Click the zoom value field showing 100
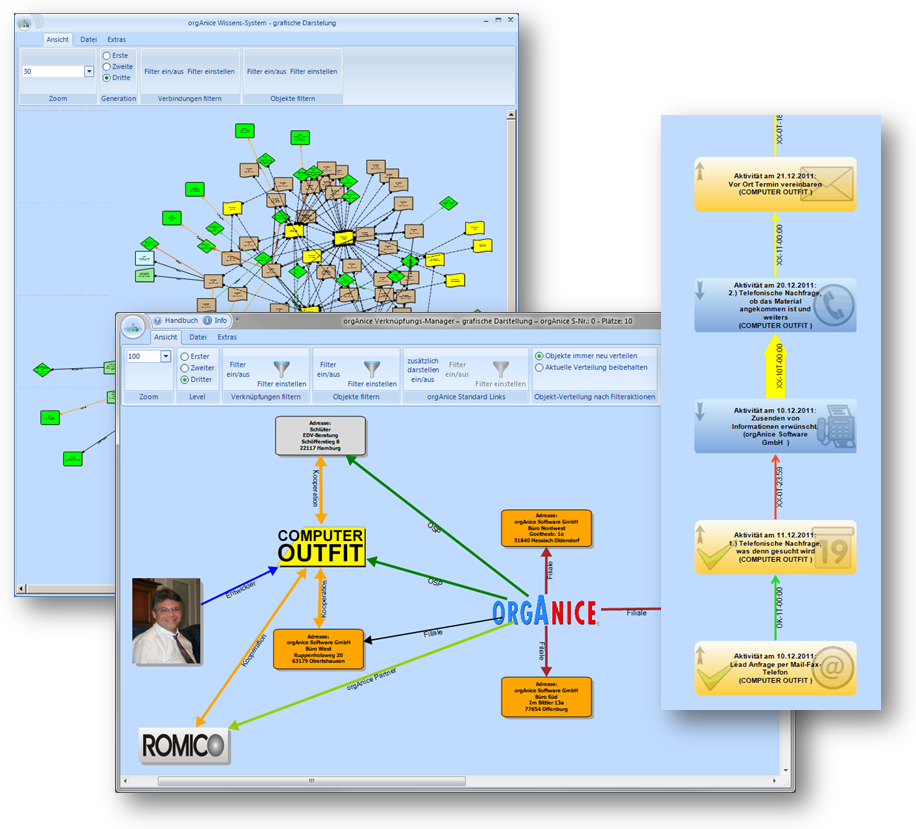916x829 pixels. [x=143, y=356]
